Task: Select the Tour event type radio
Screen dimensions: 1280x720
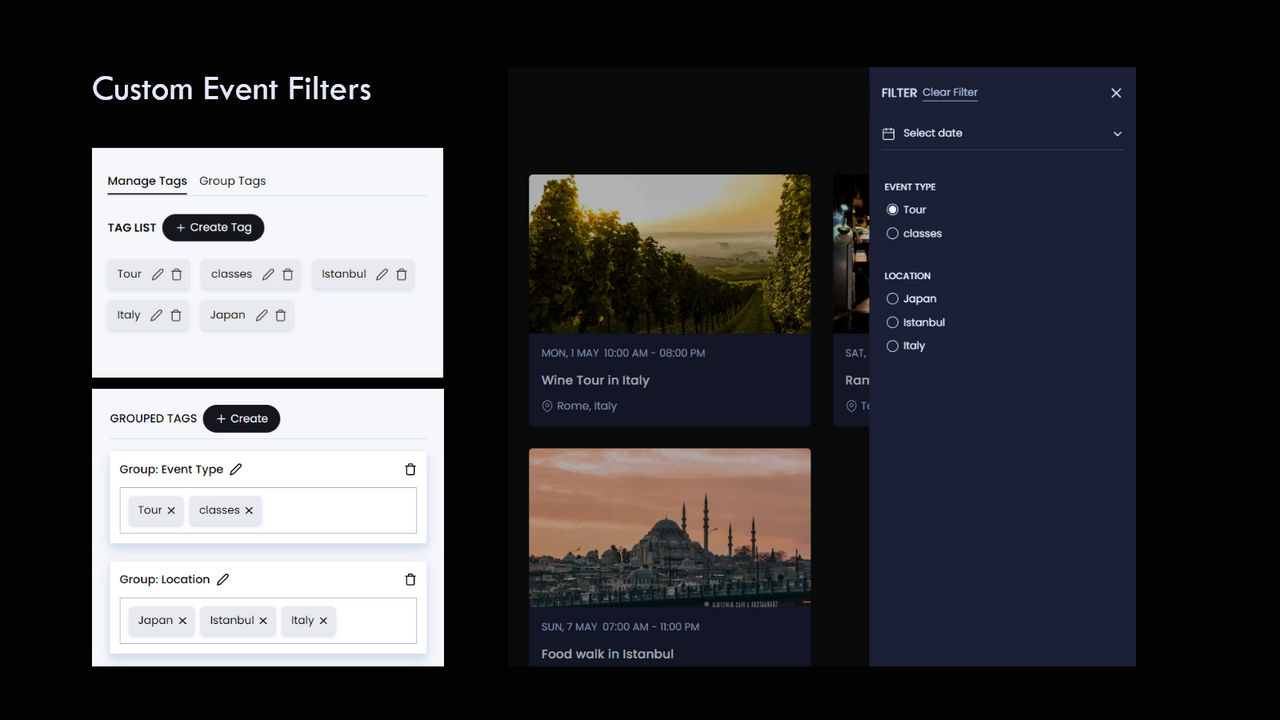Action: [x=891, y=209]
